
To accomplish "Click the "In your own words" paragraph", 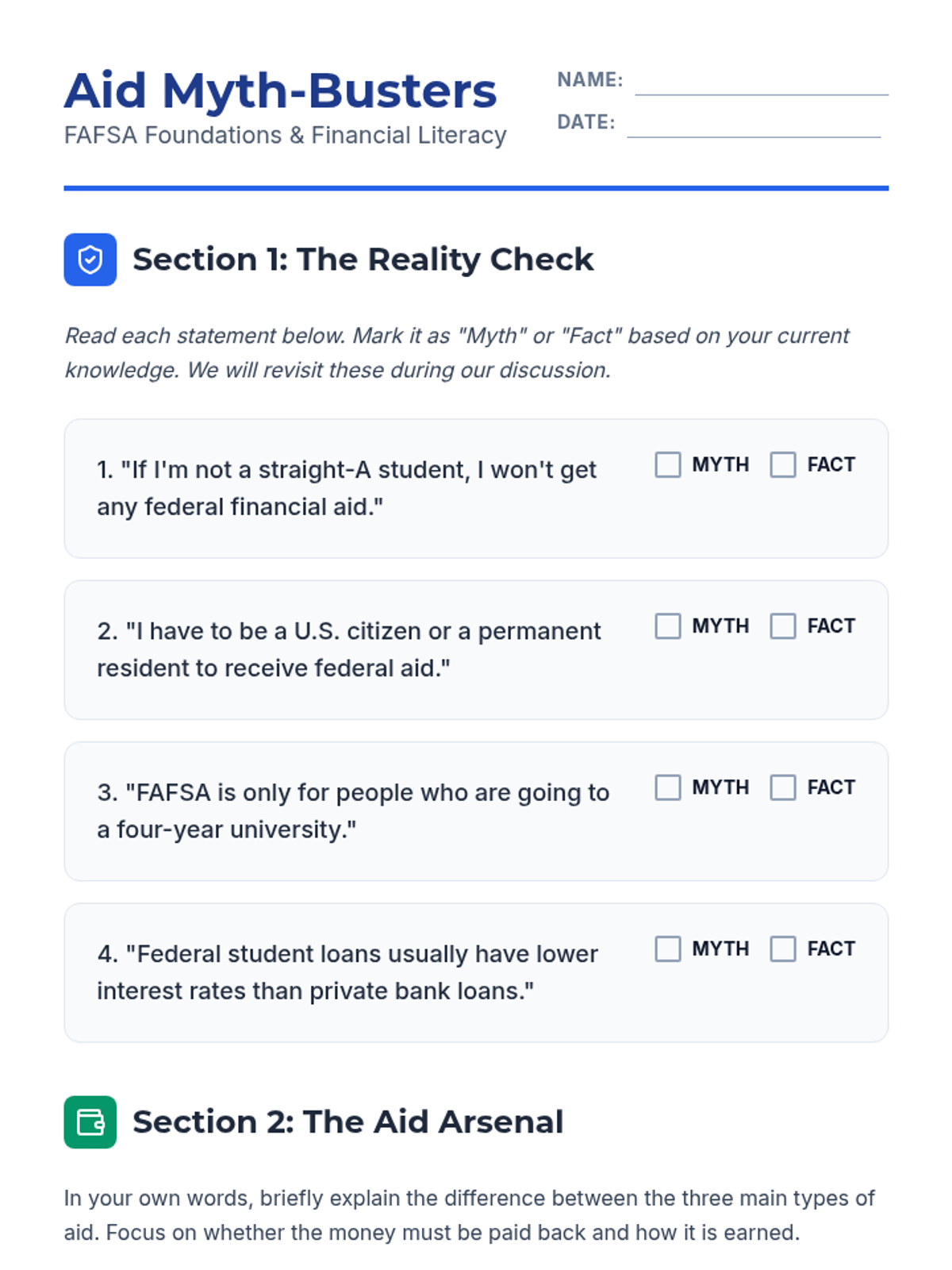I will [x=469, y=1214].
